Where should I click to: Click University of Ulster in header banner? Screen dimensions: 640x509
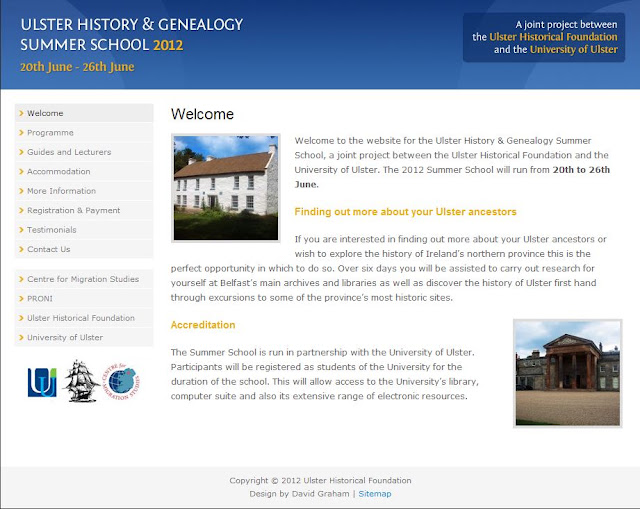pyautogui.click(x=573, y=49)
